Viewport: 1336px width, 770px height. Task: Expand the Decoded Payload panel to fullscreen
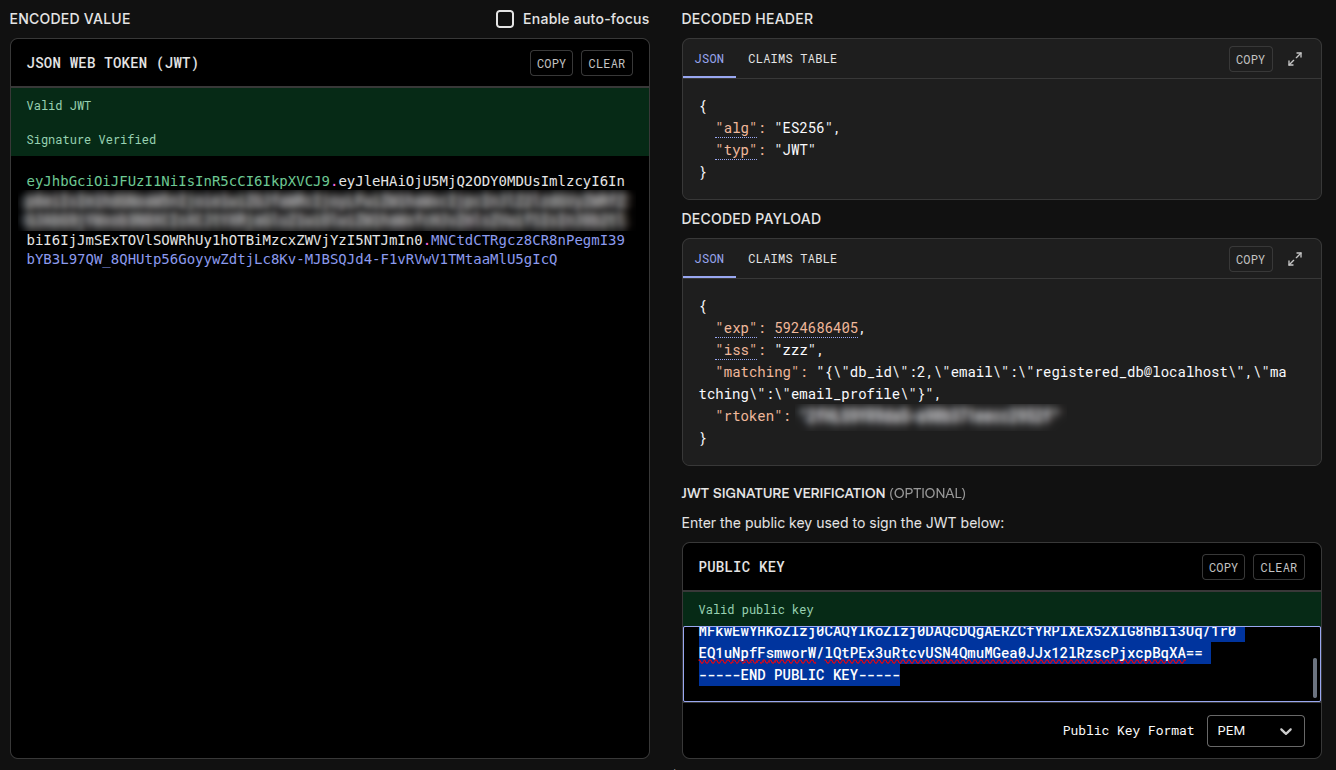[x=1295, y=259]
